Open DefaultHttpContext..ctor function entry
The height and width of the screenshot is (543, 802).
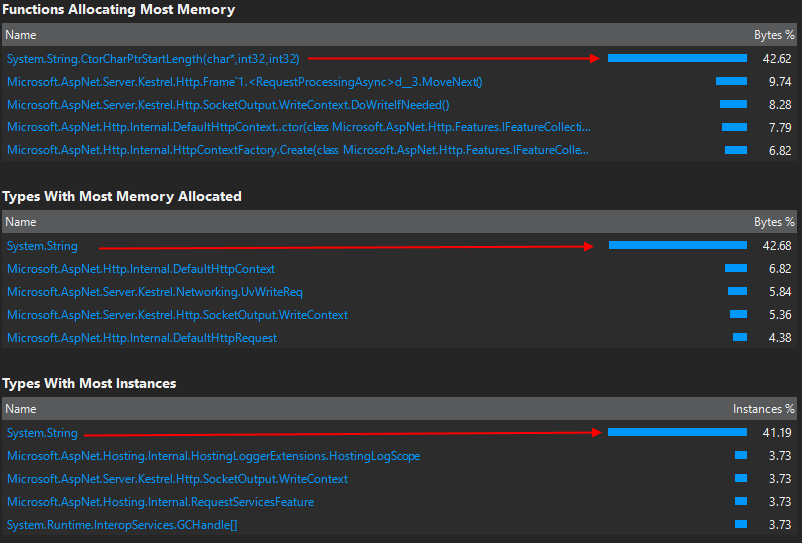coord(299,127)
